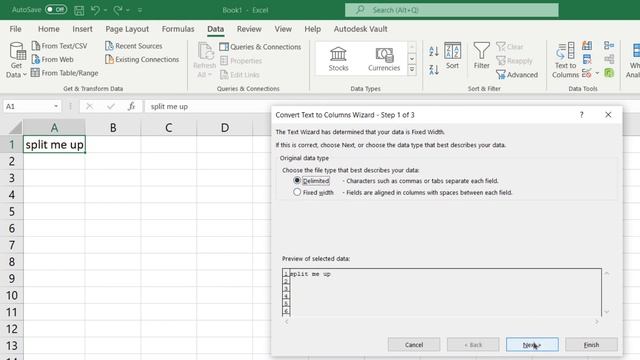Select column B header

(113, 128)
